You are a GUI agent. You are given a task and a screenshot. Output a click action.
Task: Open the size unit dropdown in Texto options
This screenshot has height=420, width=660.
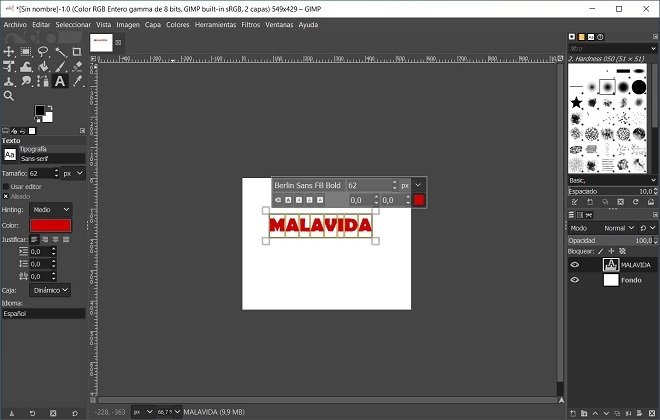pyautogui.click(x=73, y=173)
